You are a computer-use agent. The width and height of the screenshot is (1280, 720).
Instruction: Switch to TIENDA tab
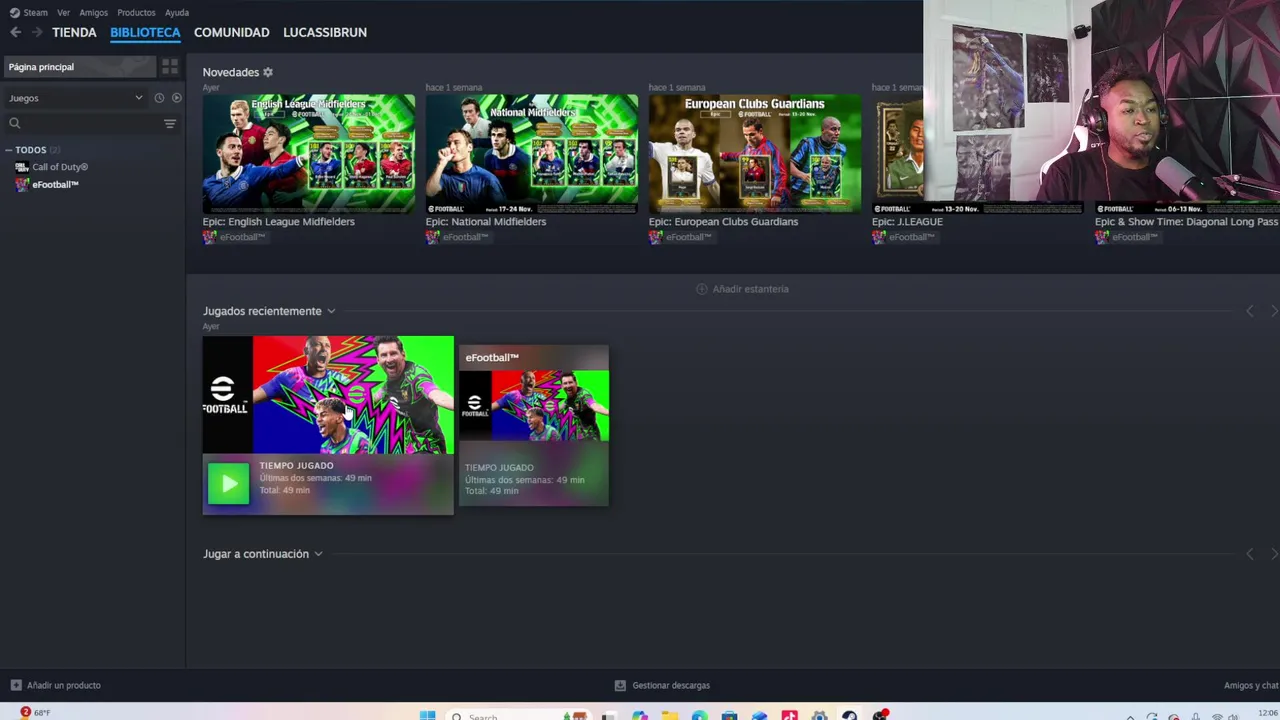click(x=74, y=32)
